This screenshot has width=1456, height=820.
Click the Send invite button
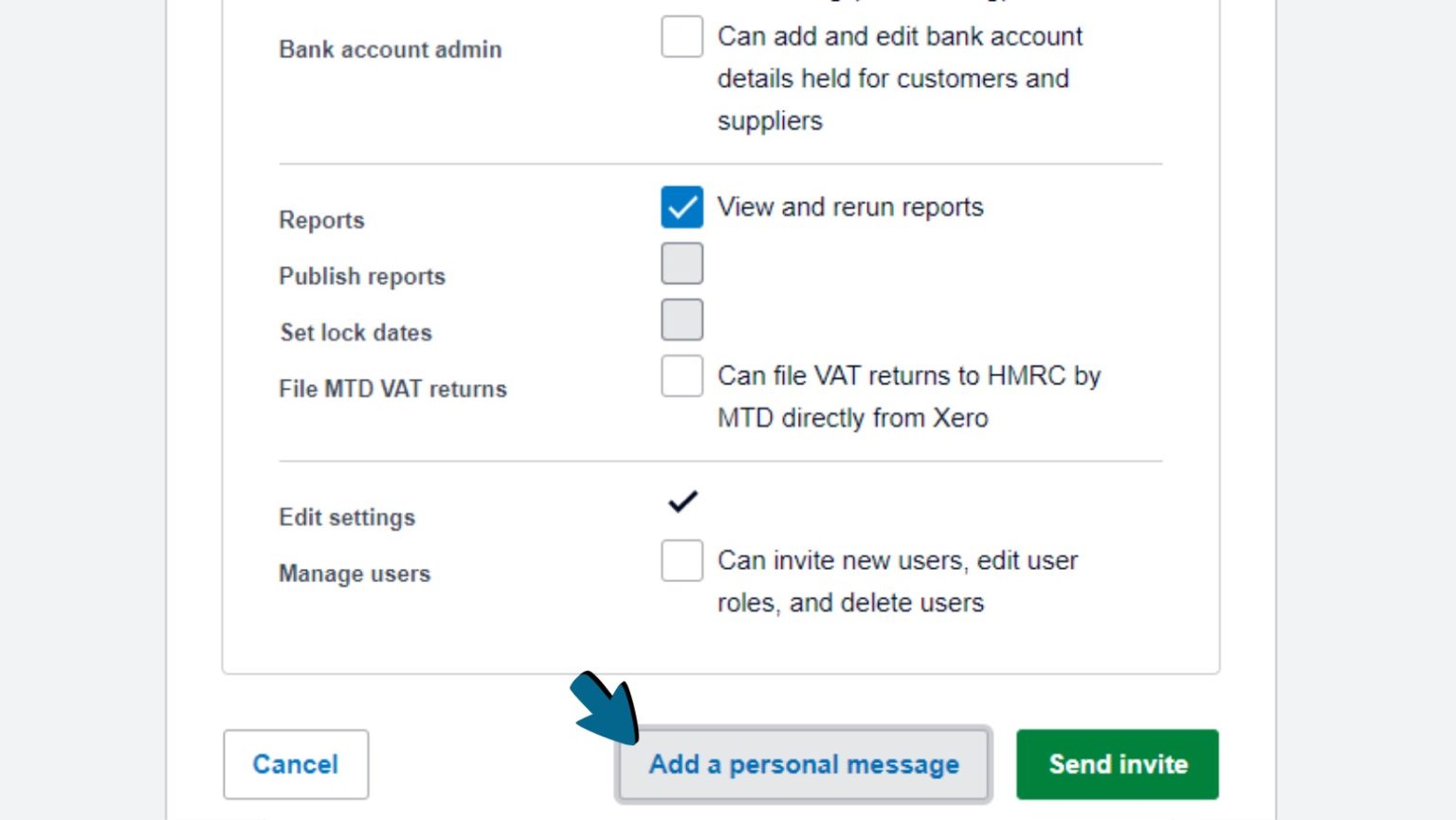1117,764
